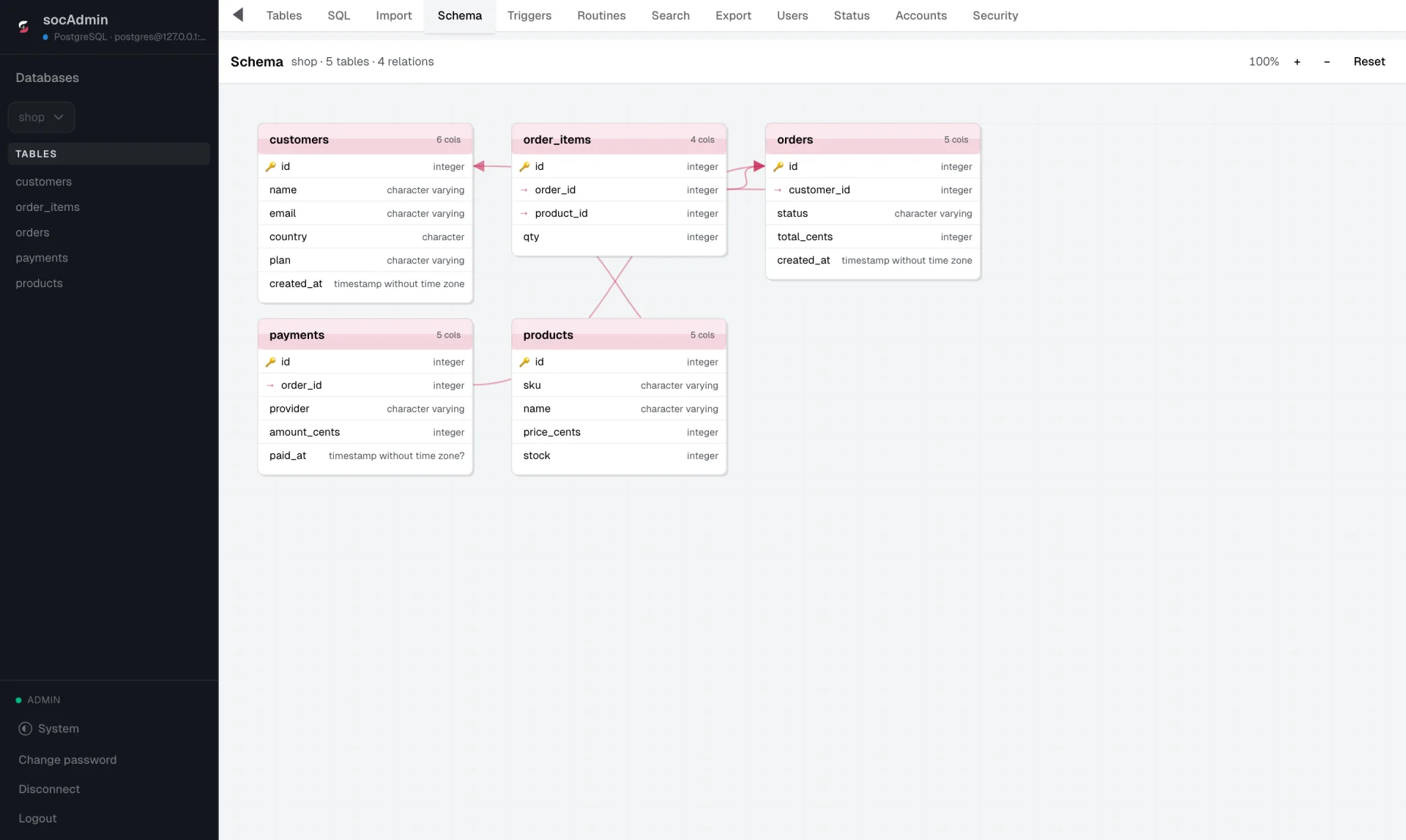Click foreign key arrow beside customer_id
The height and width of the screenshot is (840, 1406).
click(x=778, y=190)
